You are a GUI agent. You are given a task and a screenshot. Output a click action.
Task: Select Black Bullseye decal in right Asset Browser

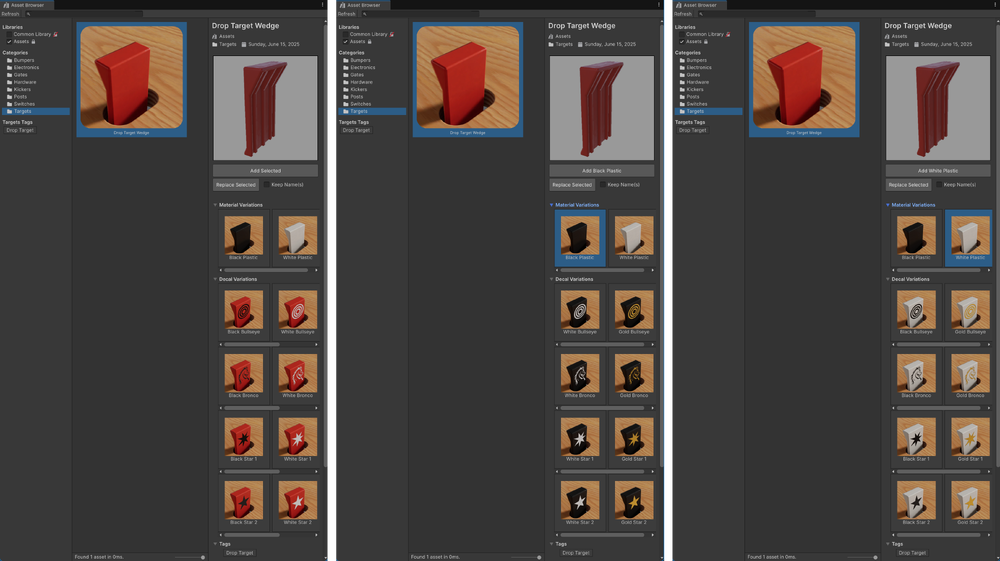point(916,312)
